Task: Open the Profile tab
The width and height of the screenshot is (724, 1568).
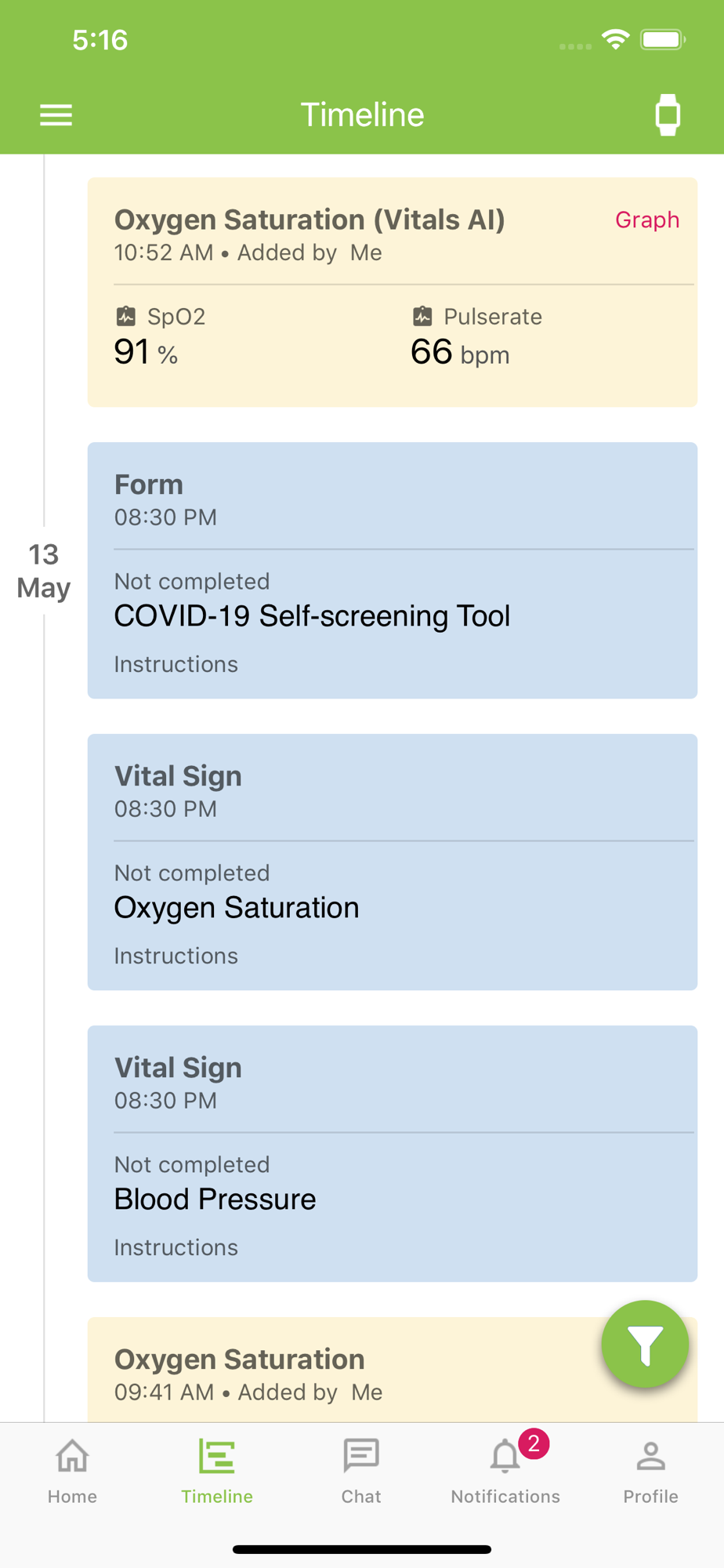Action: tap(650, 1471)
